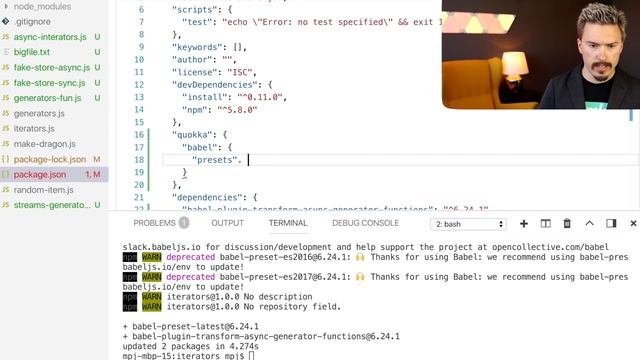Click 'babel-preset-latest@6.24.1' in terminal output

pyautogui.click(x=195, y=327)
